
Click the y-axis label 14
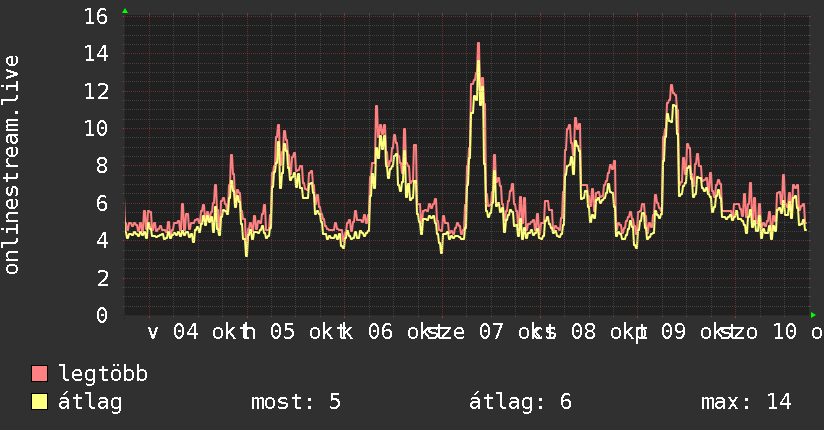tap(96, 54)
